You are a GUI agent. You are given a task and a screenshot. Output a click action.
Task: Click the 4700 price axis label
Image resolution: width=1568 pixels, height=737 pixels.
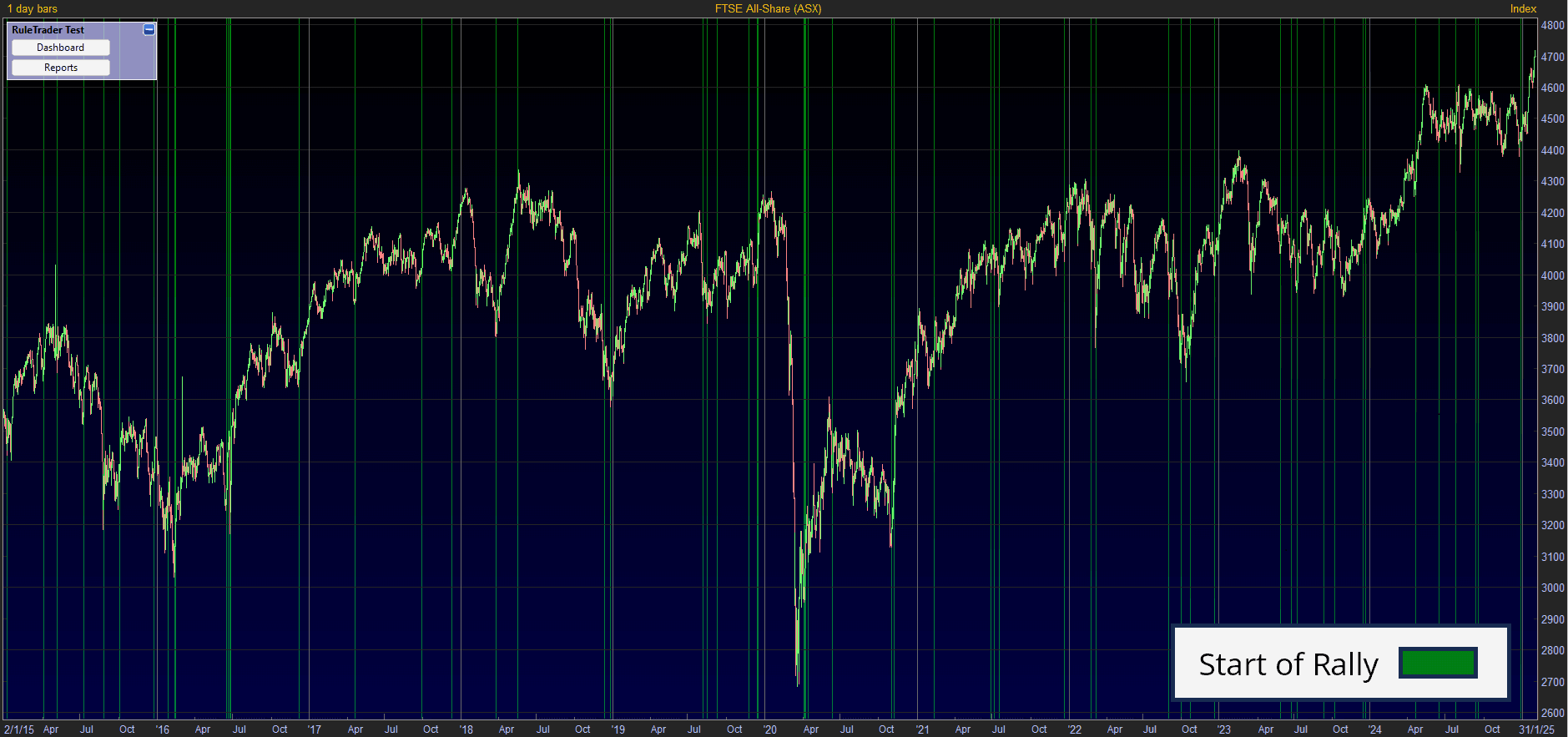coord(1552,57)
